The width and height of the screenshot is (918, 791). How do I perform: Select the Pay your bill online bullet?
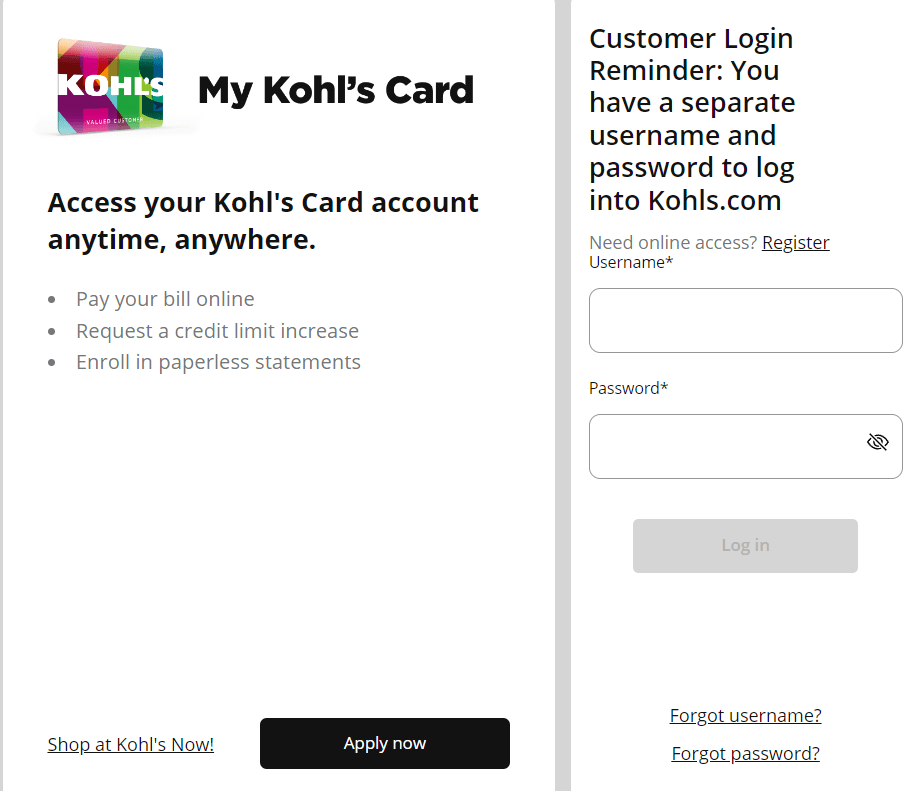click(x=164, y=299)
